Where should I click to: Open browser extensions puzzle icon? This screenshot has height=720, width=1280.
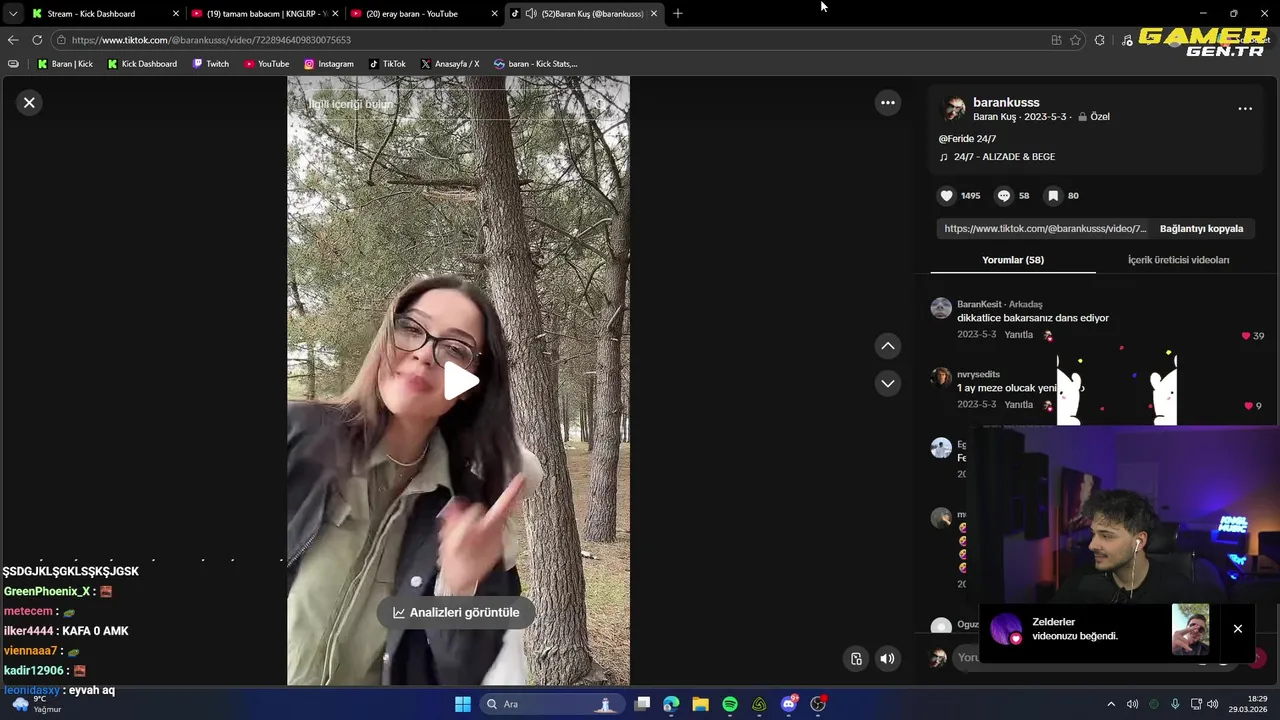1100,40
